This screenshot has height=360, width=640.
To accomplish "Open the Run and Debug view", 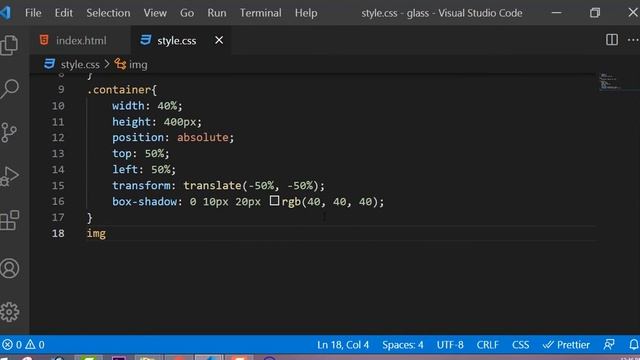I will click(x=9, y=176).
